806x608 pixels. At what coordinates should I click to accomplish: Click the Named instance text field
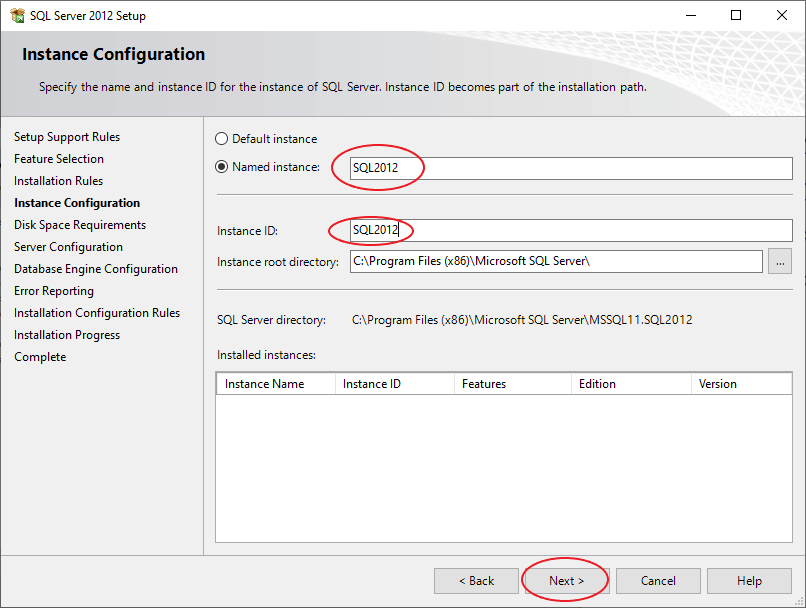pos(571,168)
